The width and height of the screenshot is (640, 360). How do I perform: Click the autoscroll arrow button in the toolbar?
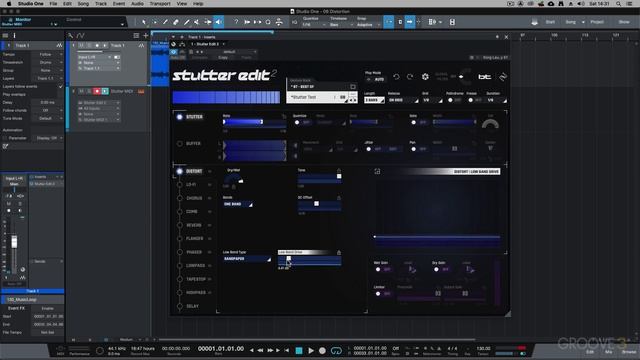(x=410, y=22)
